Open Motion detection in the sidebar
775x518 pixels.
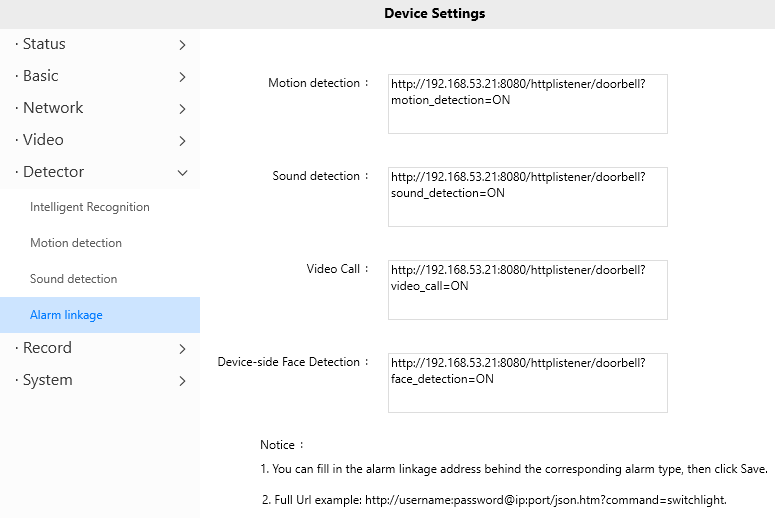[x=76, y=243]
